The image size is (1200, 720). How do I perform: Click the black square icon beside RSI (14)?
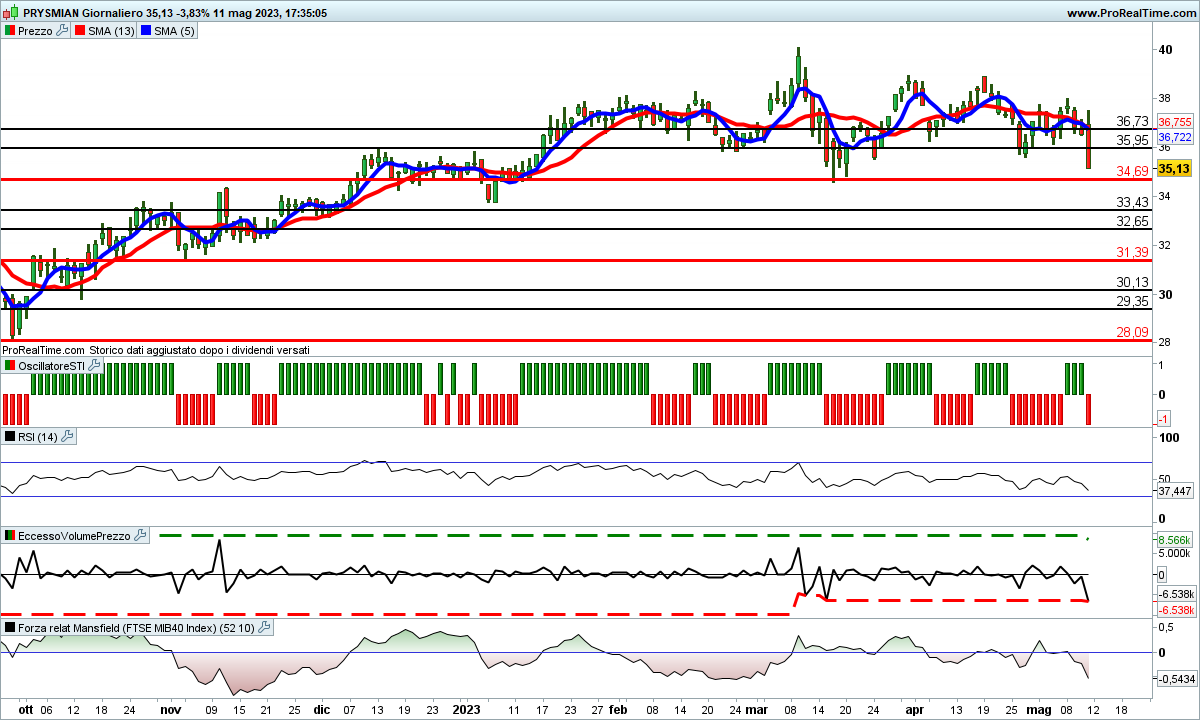coord(10,437)
